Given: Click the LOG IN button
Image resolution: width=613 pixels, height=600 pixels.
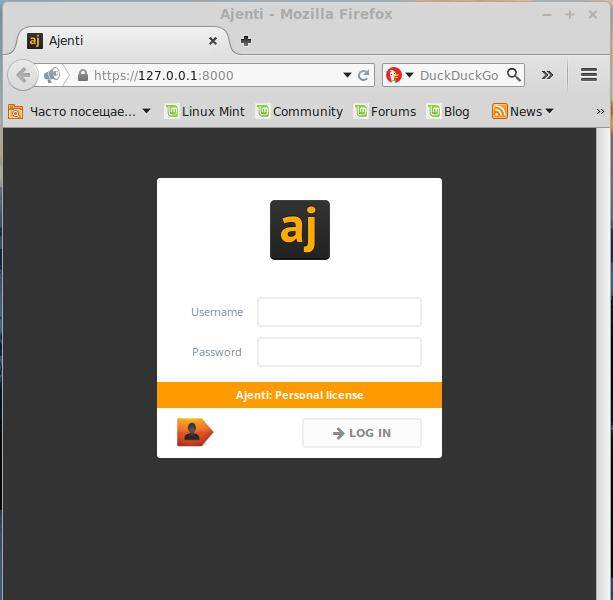Looking at the screenshot, I should (362, 433).
